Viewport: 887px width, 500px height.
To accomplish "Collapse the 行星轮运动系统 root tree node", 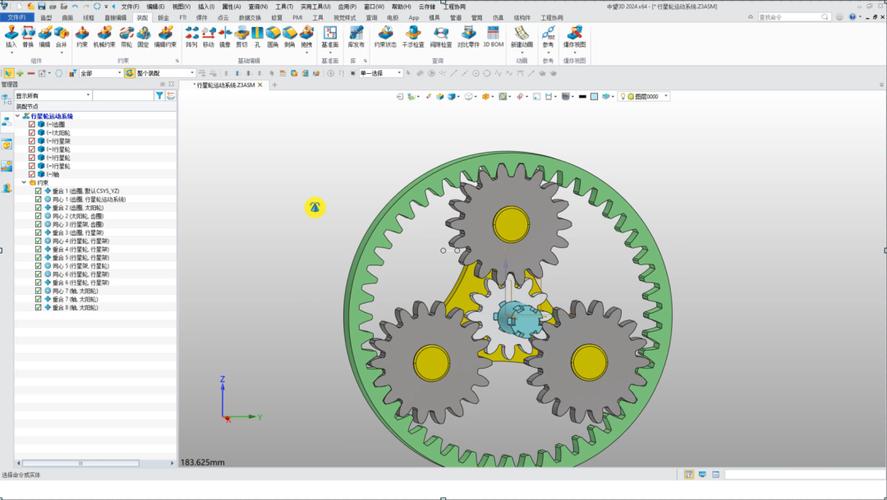I will [x=18, y=116].
